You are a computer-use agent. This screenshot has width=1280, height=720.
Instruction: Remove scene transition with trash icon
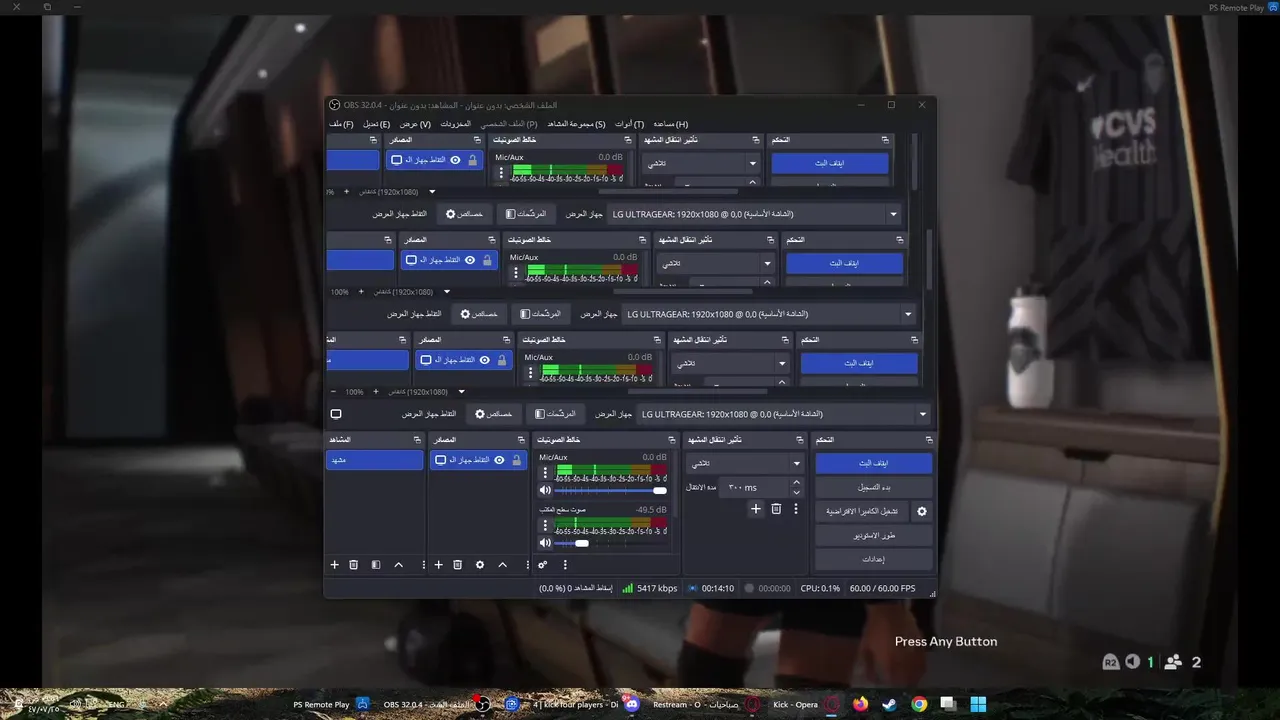(x=776, y=509)
